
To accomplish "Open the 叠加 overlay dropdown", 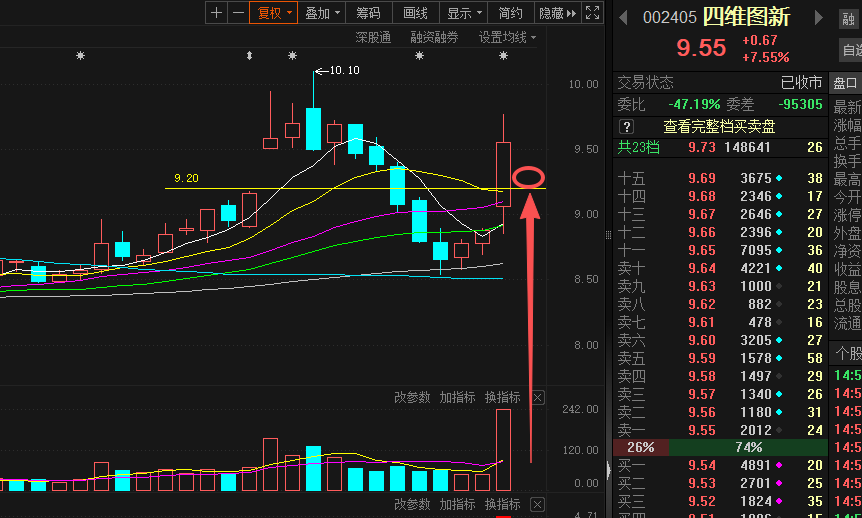I will point(322,13).
